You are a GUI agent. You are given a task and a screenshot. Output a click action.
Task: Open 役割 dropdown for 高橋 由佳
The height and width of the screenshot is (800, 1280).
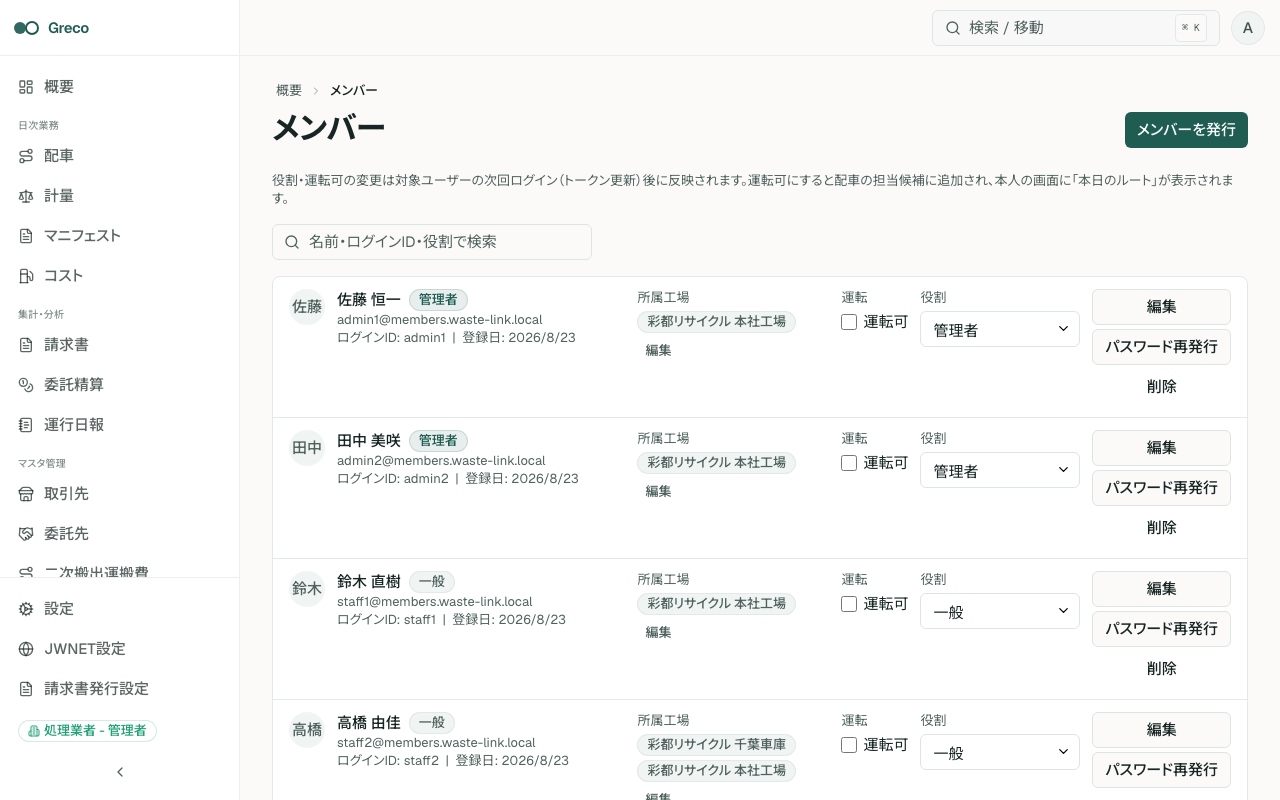1000,752
